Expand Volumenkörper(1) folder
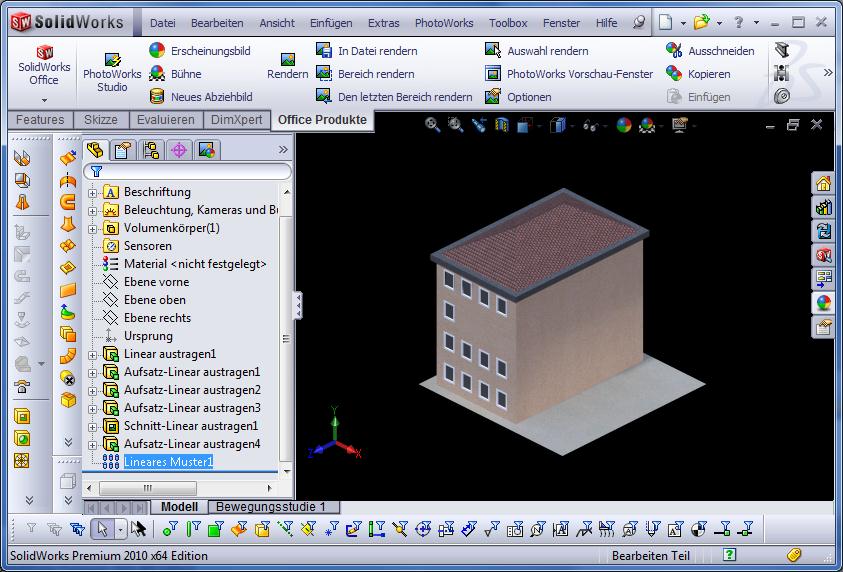The width and height of the screenshot is (843, 572). (x=93, y=228)
